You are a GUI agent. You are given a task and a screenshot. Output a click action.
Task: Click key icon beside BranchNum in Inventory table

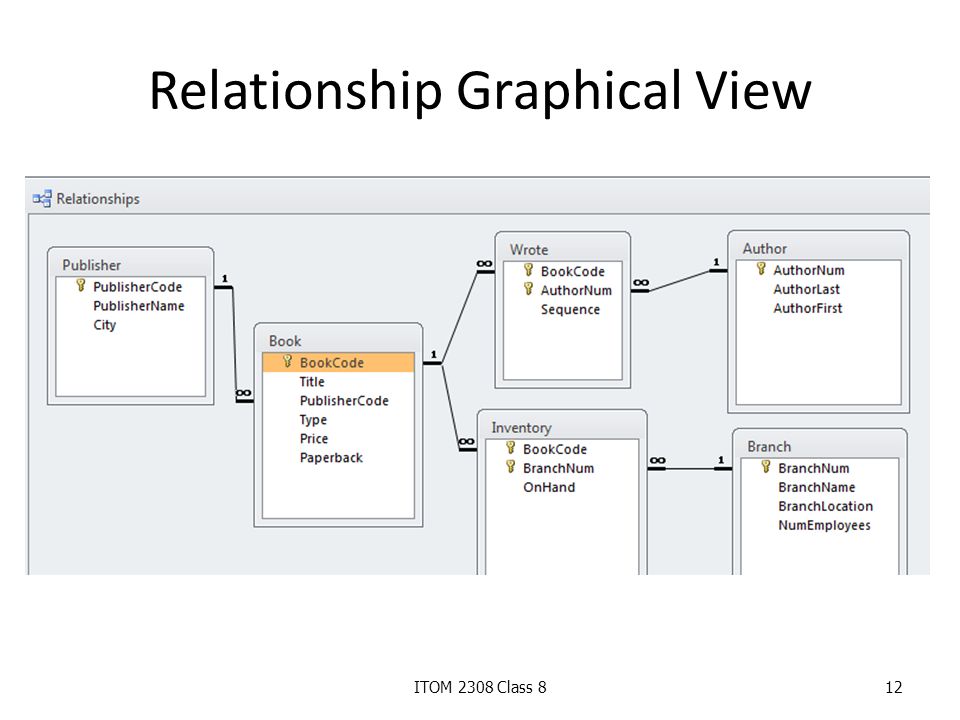[511, 467]
